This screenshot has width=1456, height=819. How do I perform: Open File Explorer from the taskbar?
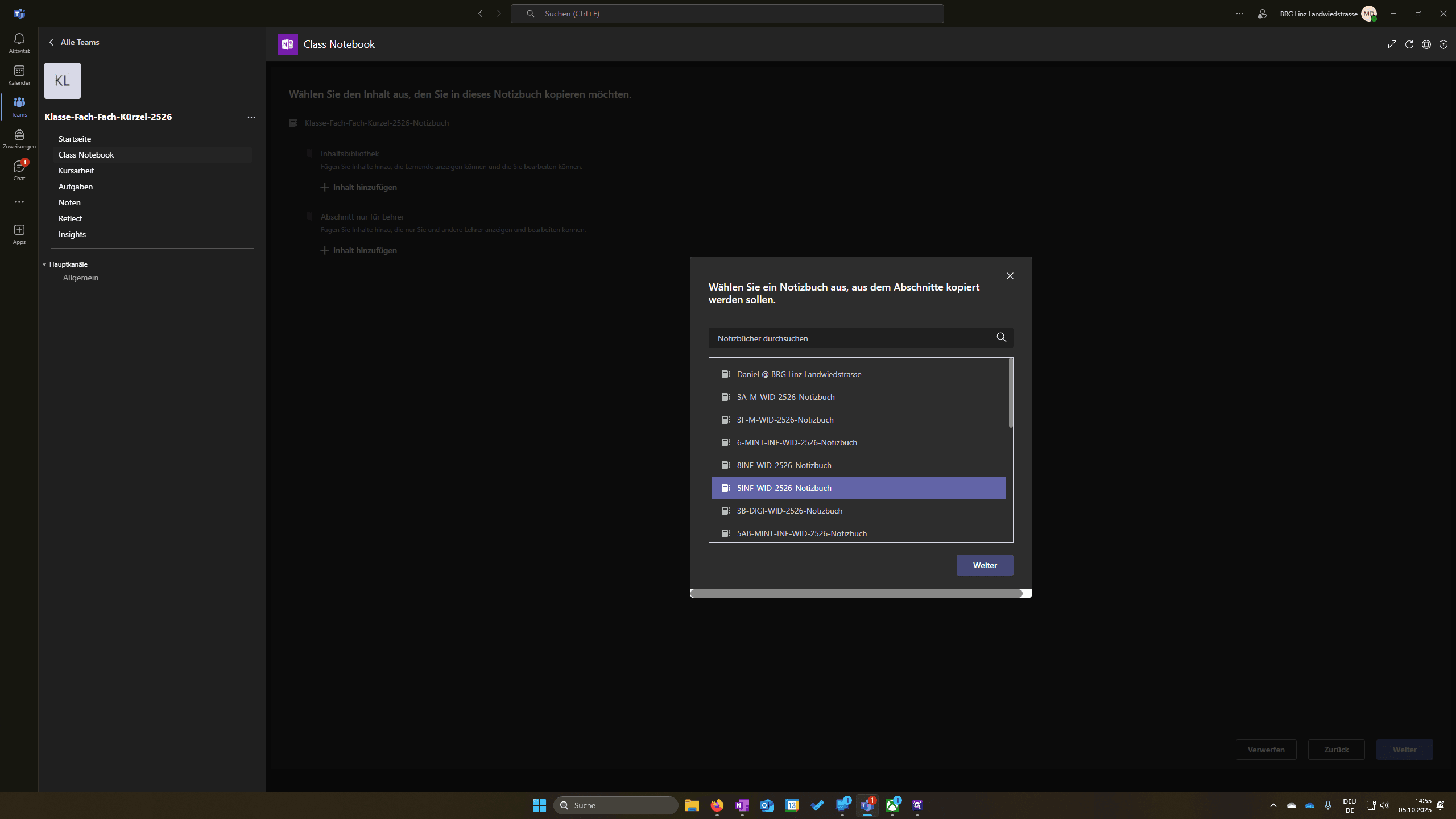692,805
